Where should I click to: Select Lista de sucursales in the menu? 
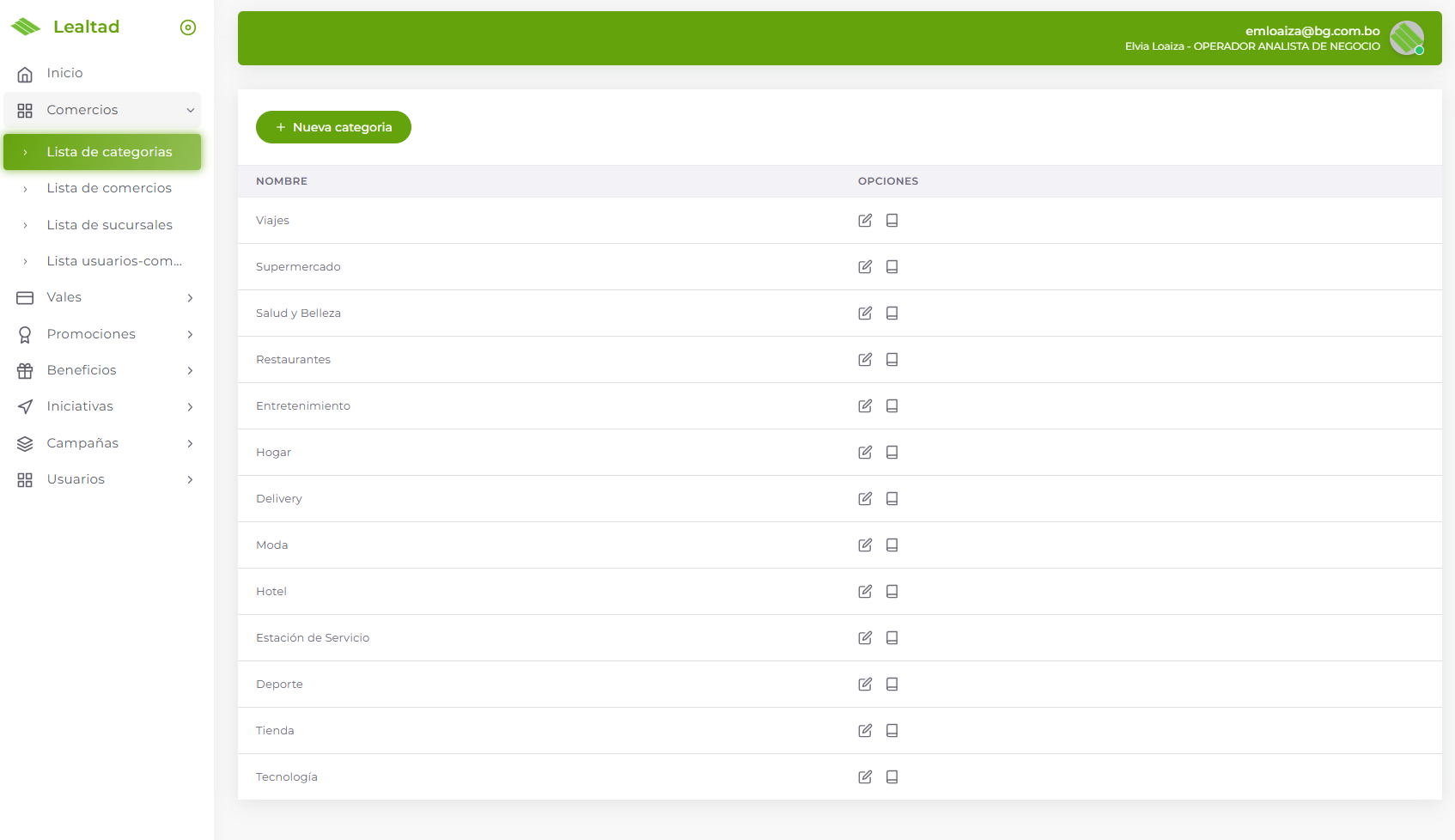(110, 224)
